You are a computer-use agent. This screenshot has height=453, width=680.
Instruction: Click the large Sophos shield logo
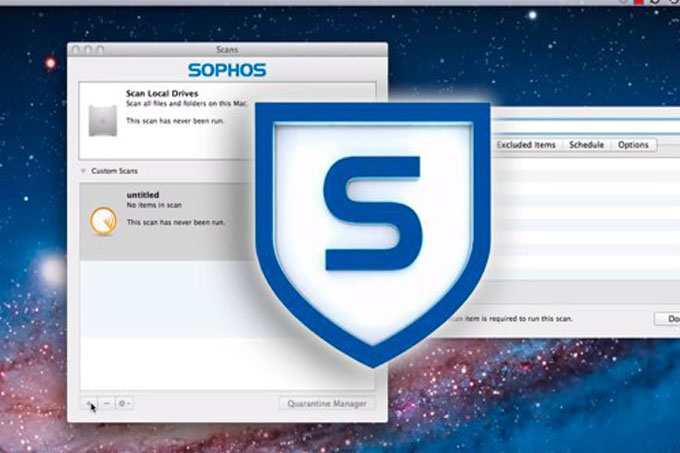point(373,234)
